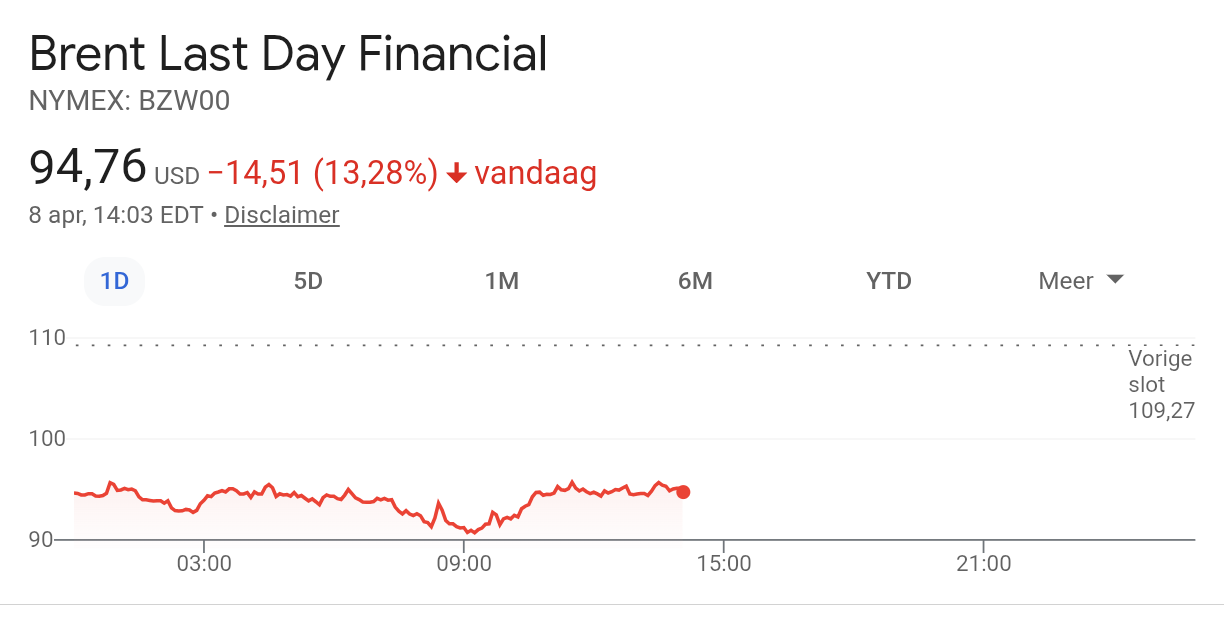Click the Brent Last Day Financial title
Screen dimensions: 1224x625
pos(288,54)
